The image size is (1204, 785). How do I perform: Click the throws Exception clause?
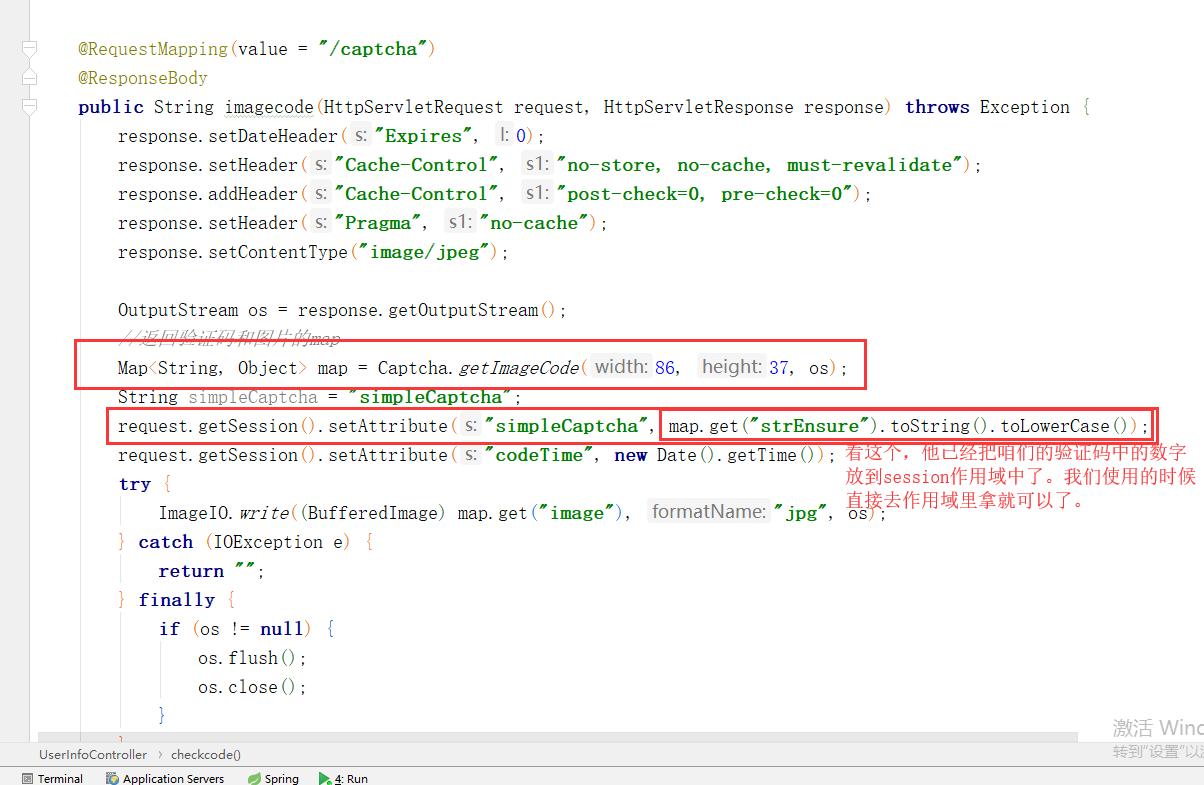pos(987,107)
